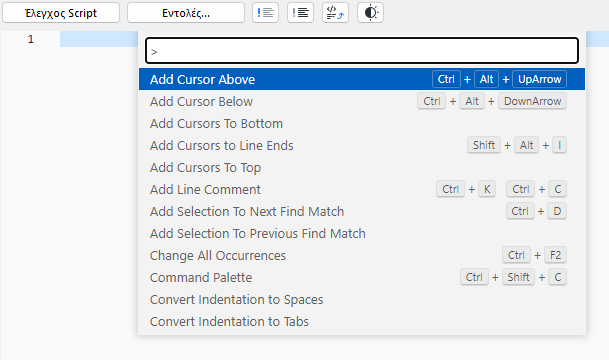The image size is (609, 360).
Task: Choose Convert Indentation to Spaces
Action: pos(362,299)
